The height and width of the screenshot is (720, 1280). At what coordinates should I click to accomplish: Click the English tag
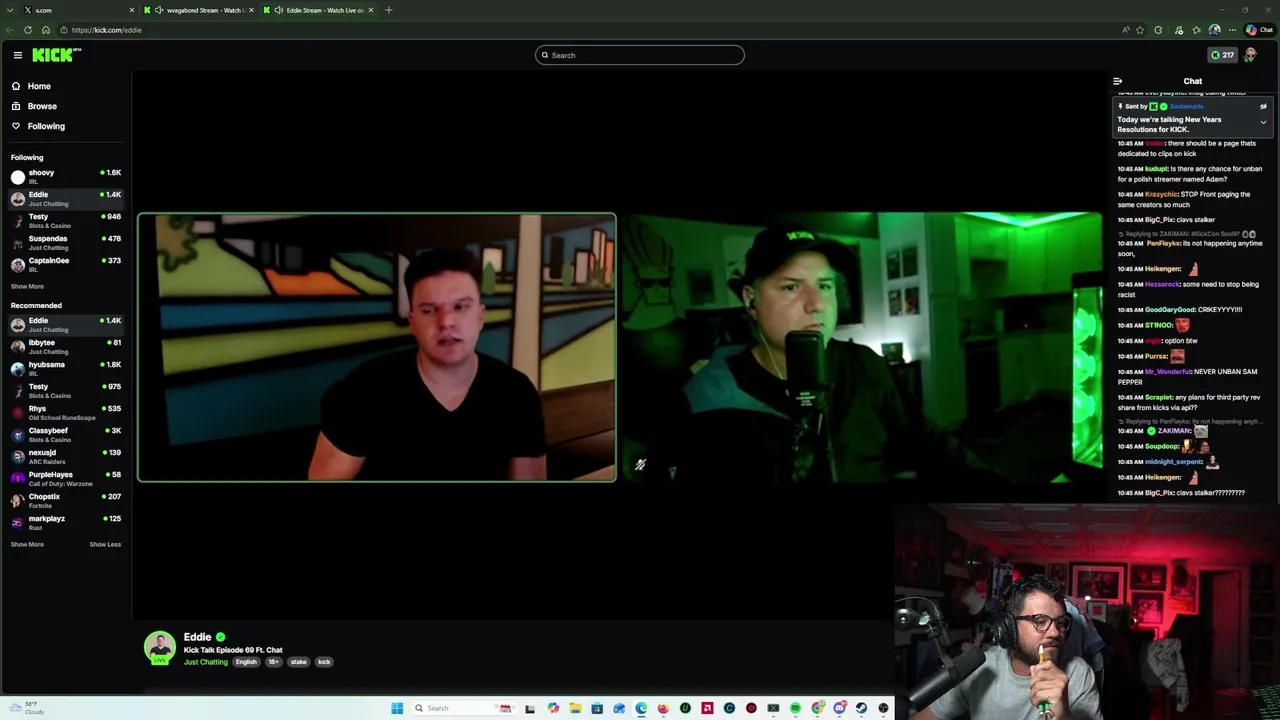[246, 662]
